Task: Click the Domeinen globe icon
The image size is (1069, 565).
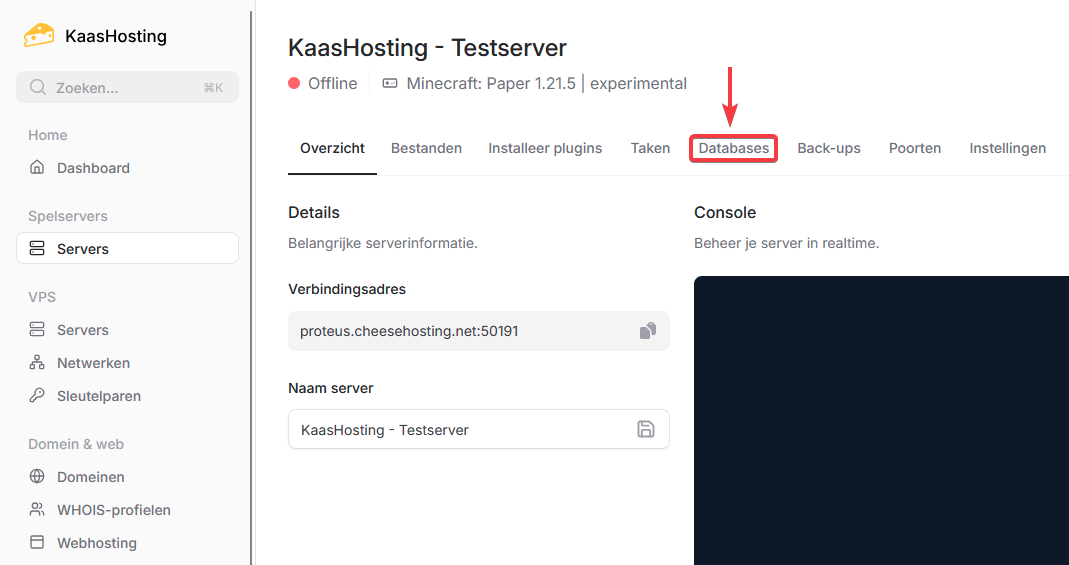Action: [x=37, y=476]
